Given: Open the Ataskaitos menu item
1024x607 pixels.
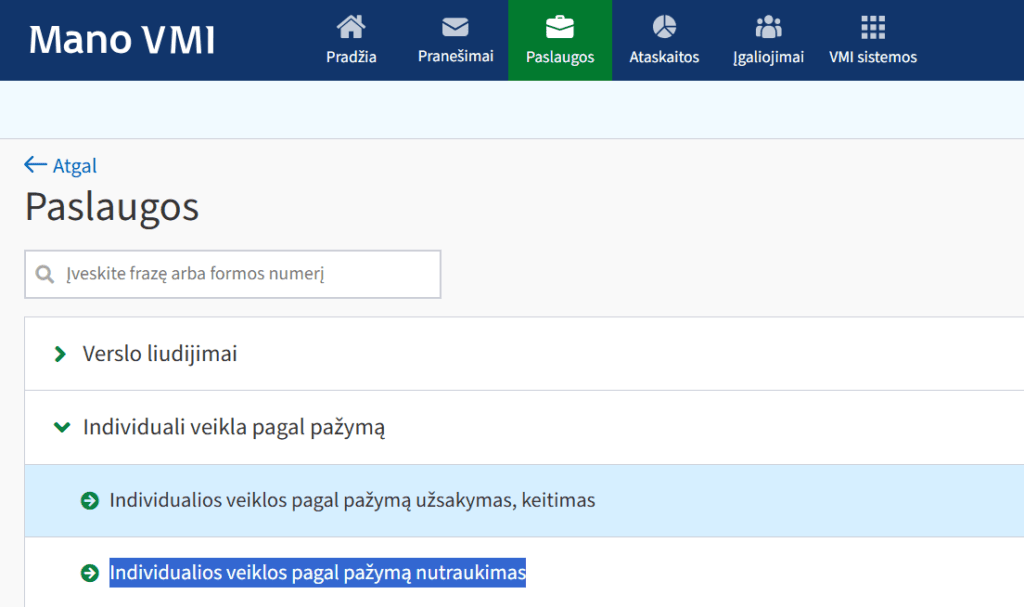Looking at the screenshot, I should pyautogui.click(x=663, y=40).
